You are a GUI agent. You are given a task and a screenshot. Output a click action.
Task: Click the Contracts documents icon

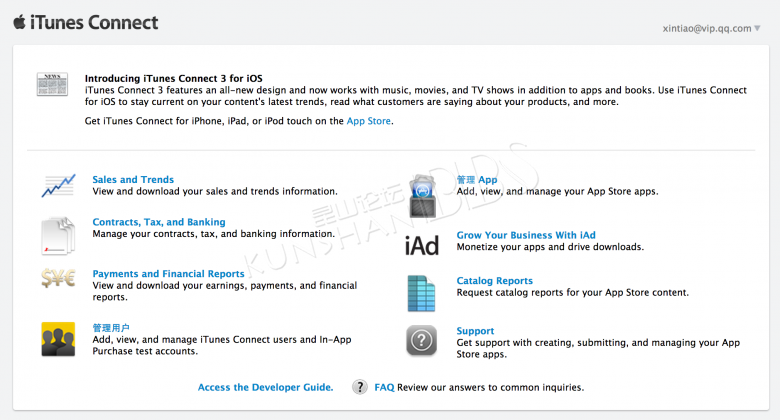[58, 236]
